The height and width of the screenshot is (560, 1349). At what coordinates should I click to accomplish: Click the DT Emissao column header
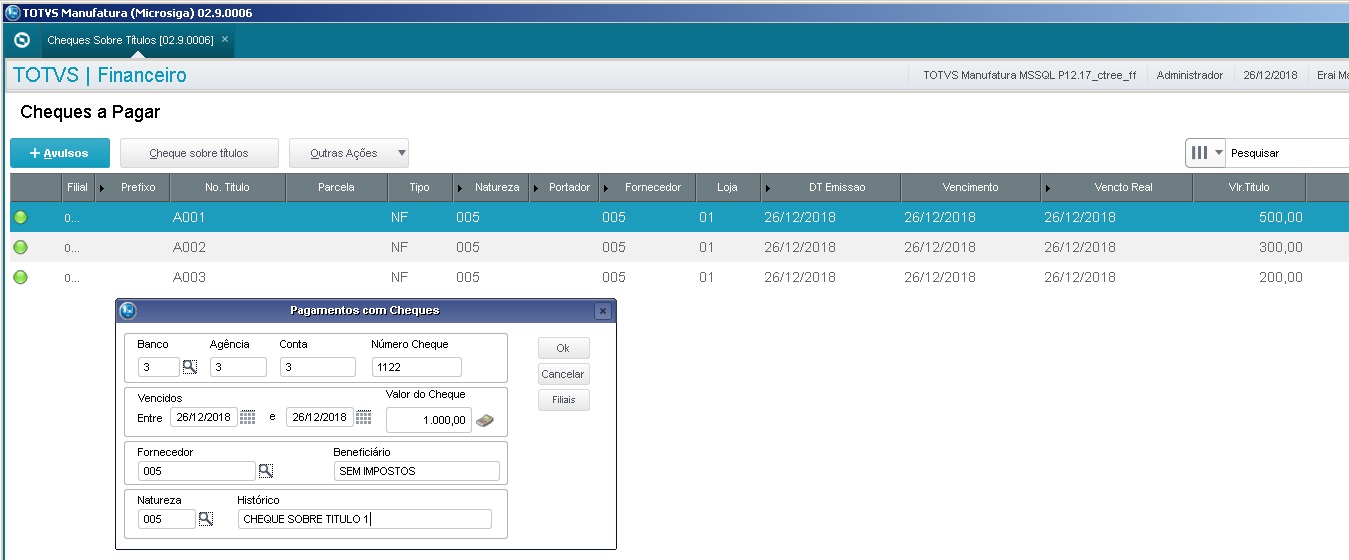coord(830,187)
